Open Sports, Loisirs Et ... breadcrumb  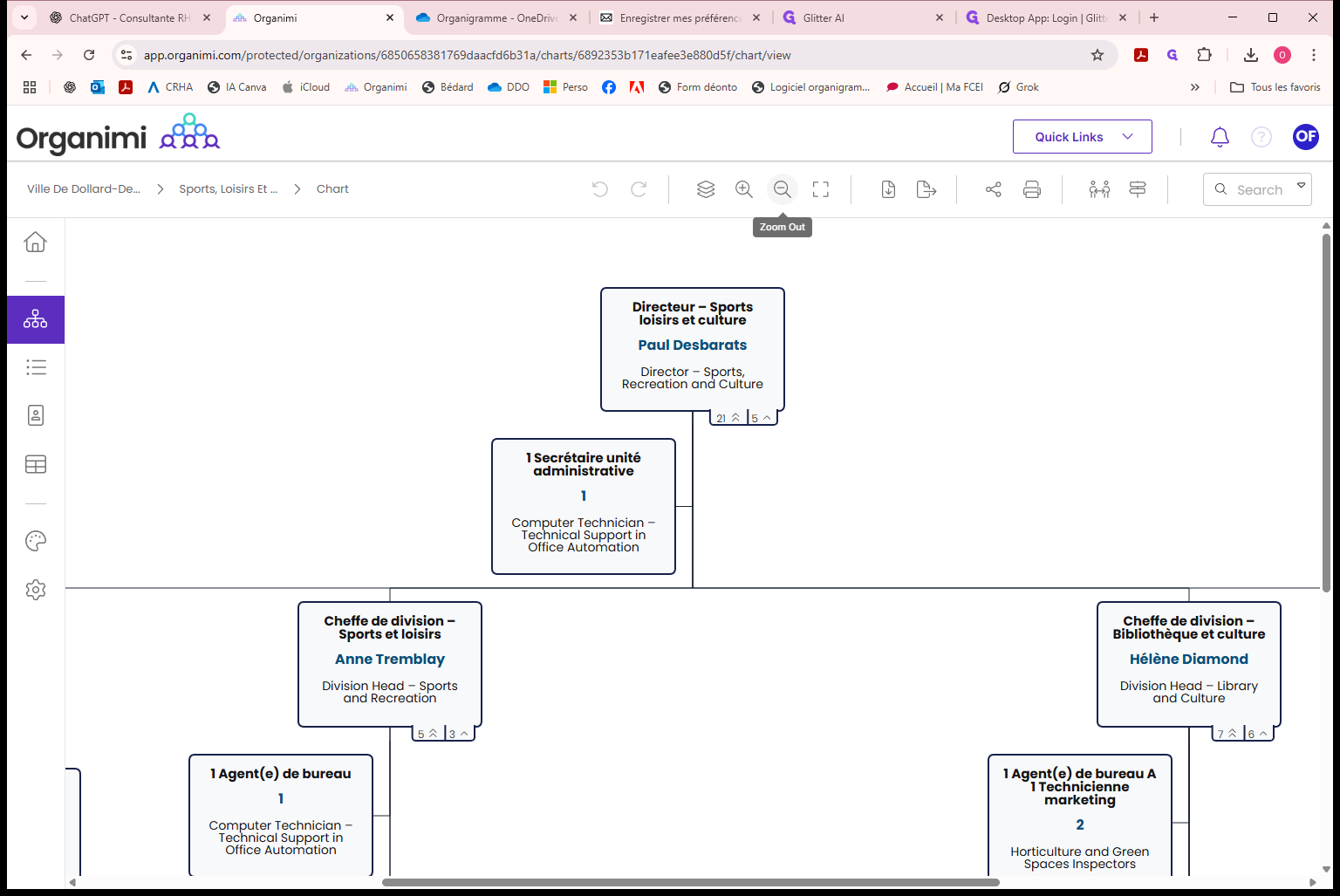click(x=229, y=189)
